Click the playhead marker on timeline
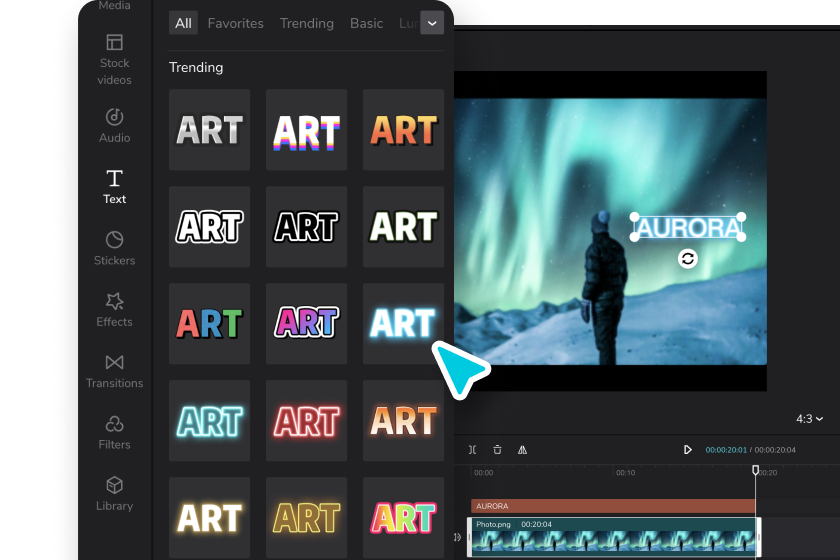The image size is (840, 560). pyautogui.click(x=755, y=470)
